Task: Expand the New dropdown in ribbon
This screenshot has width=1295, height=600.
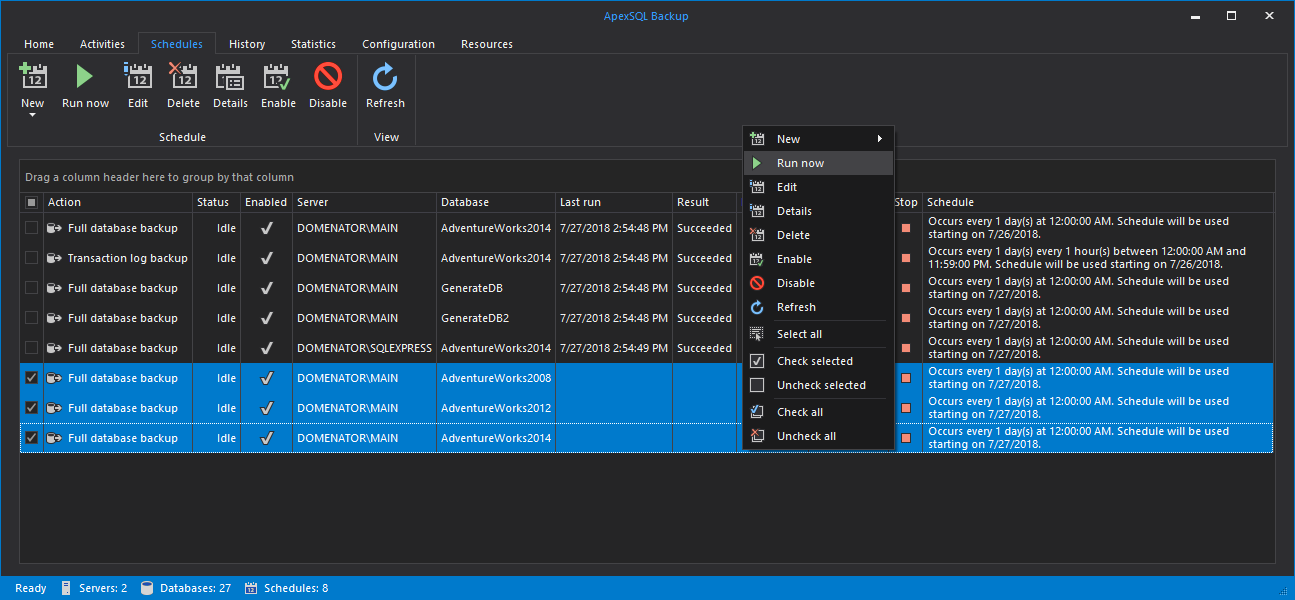Action: point(33,115)
